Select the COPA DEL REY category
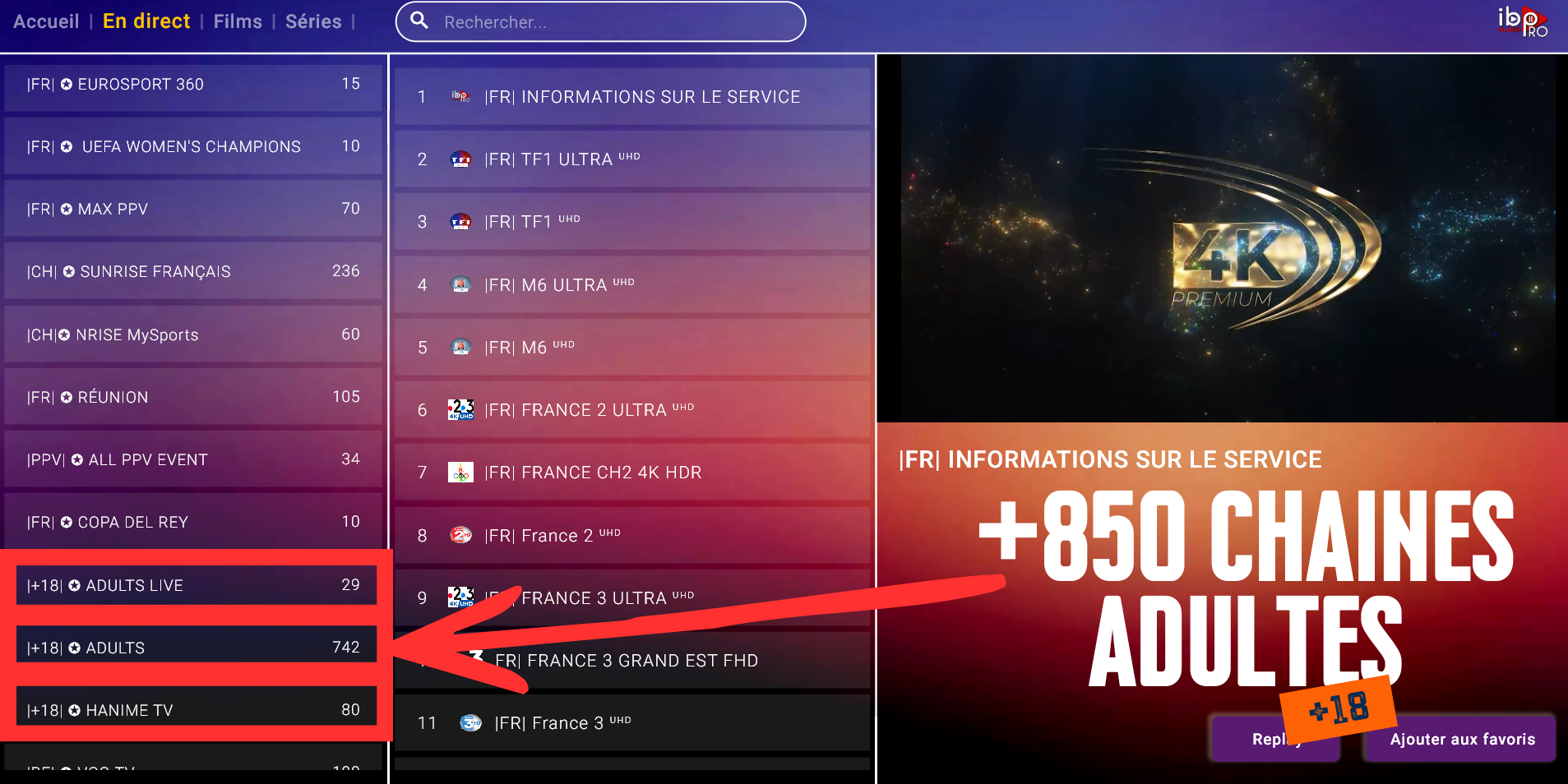Screen dimensions: 1568x784 point(193,522)
